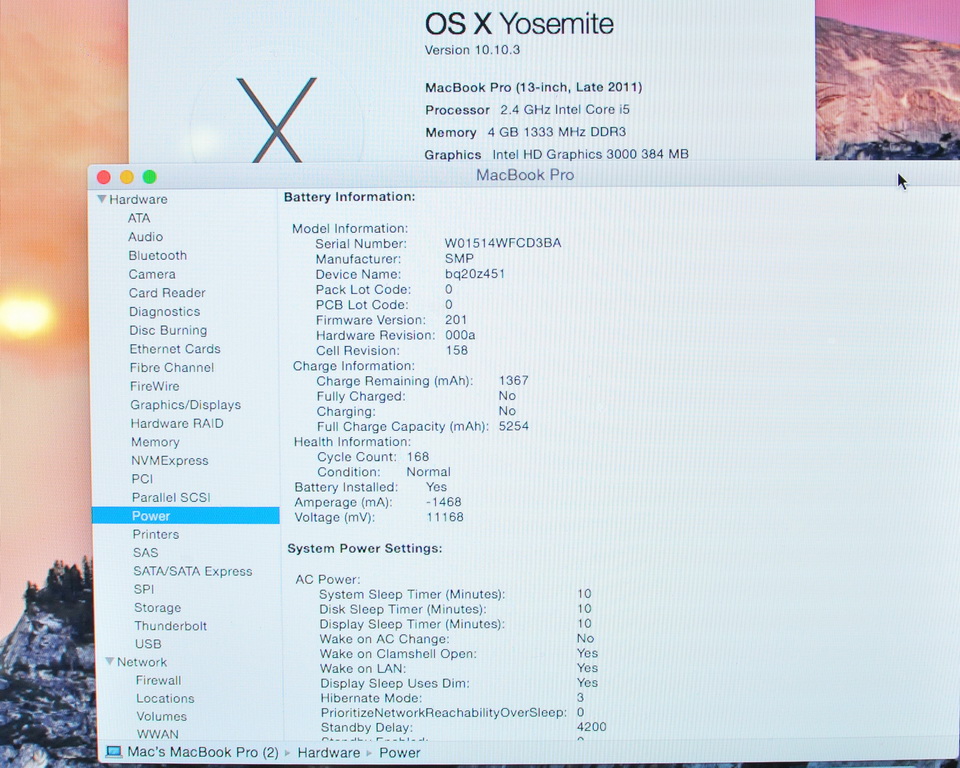This screenshot has width=960, height=768.
Task: Show Camera hardware information
Action: pos(152,274)
